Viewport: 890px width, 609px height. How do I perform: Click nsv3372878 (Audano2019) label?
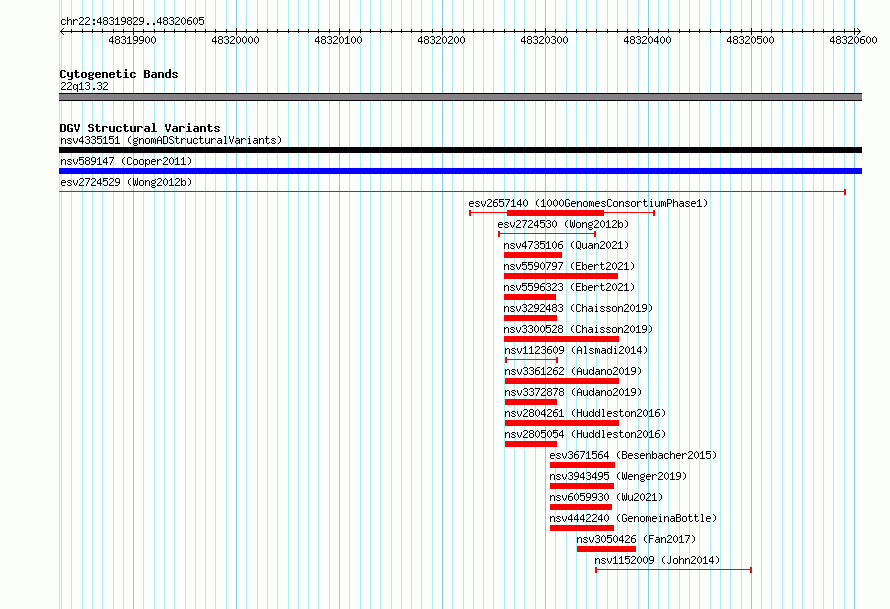573,392
